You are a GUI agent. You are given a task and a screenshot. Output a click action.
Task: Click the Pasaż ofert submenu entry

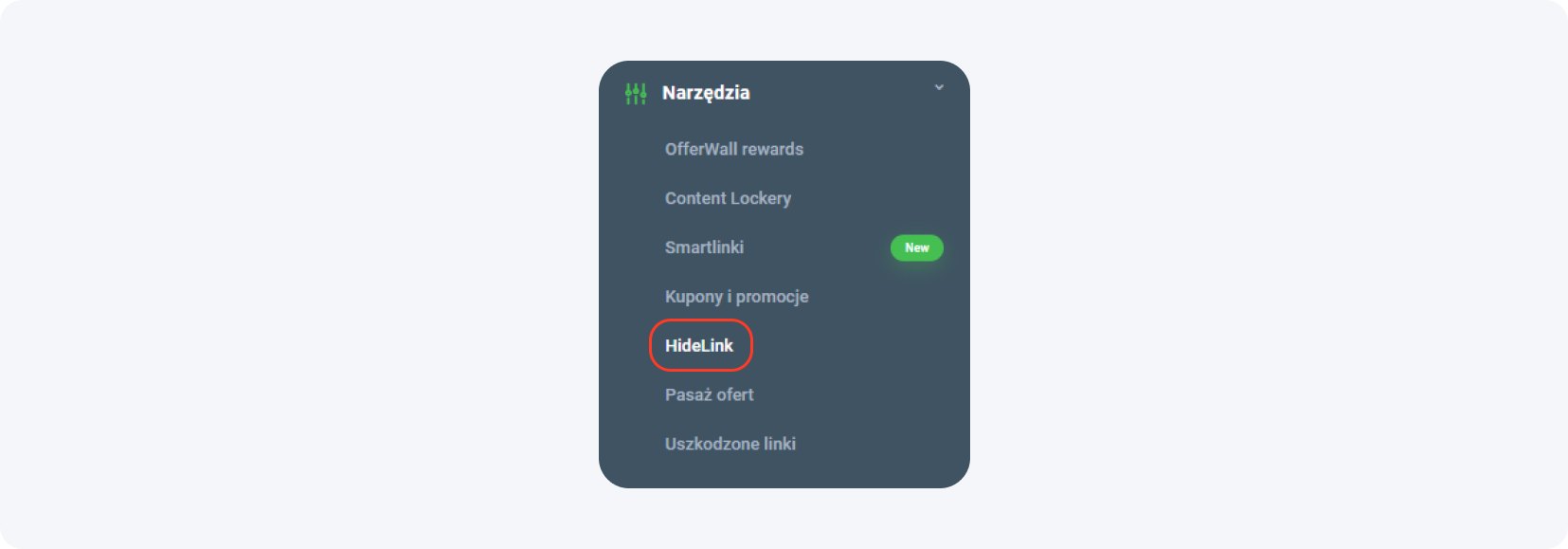pos(709,394)
